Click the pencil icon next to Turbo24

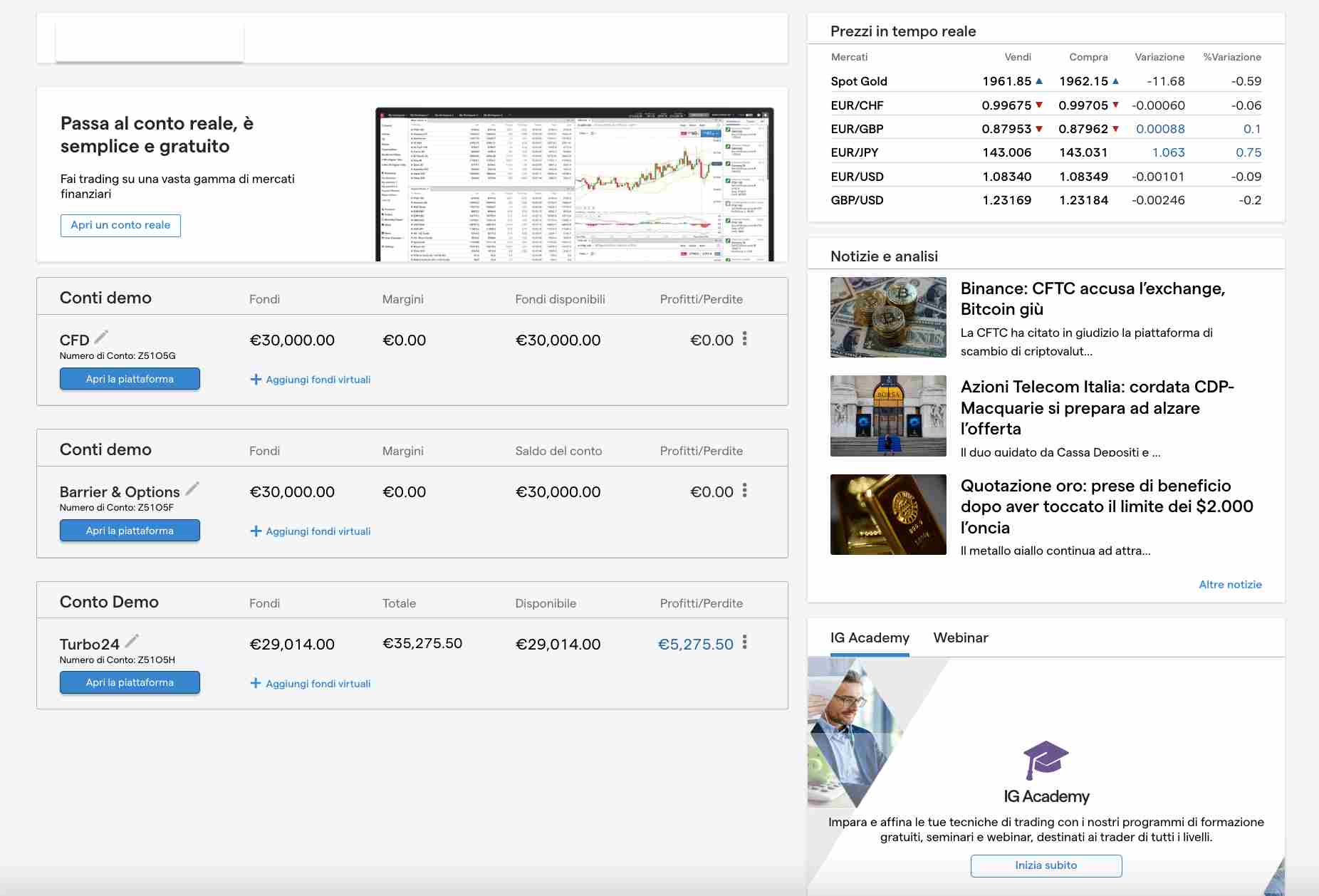[x=132, y=640]
